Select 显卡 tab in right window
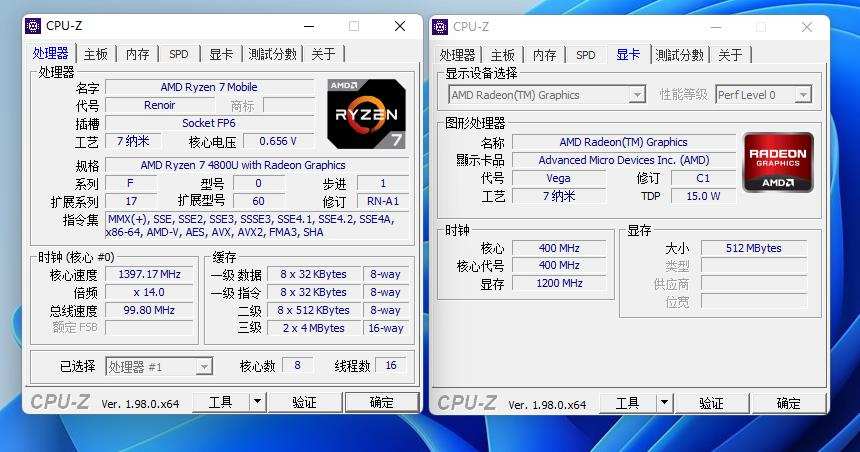 pyautogui.click(x=628, y=54)
